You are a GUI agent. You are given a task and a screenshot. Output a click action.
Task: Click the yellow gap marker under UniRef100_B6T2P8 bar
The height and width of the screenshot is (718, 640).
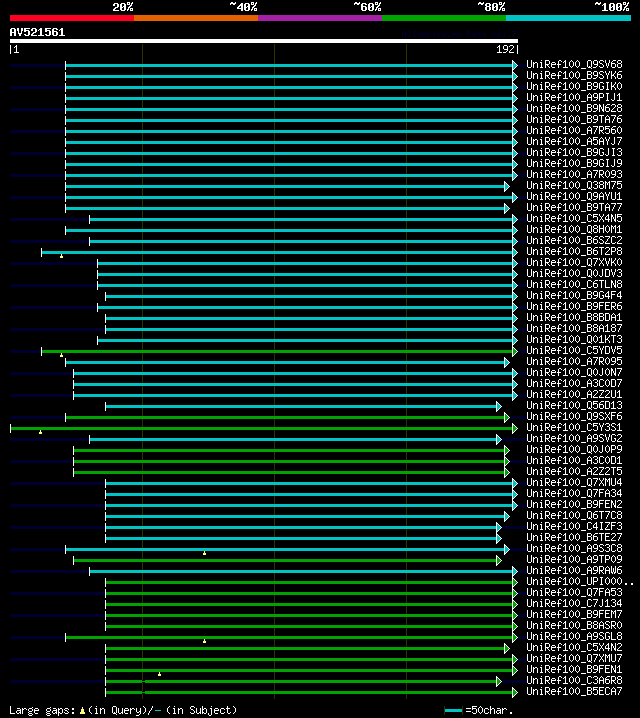(61, 256)
